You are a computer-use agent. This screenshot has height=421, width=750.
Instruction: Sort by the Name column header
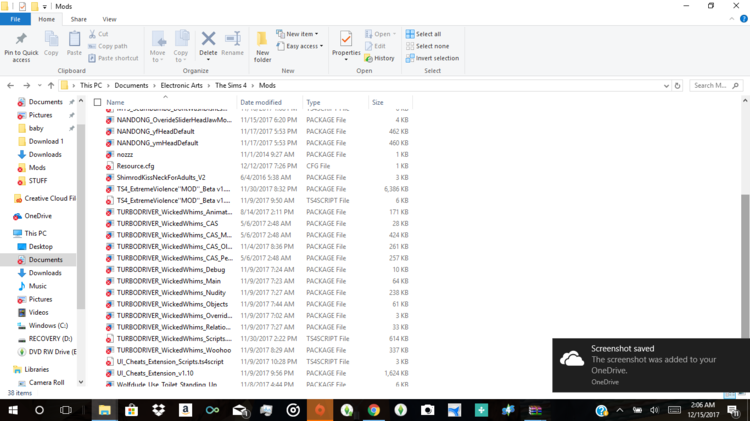115,102
